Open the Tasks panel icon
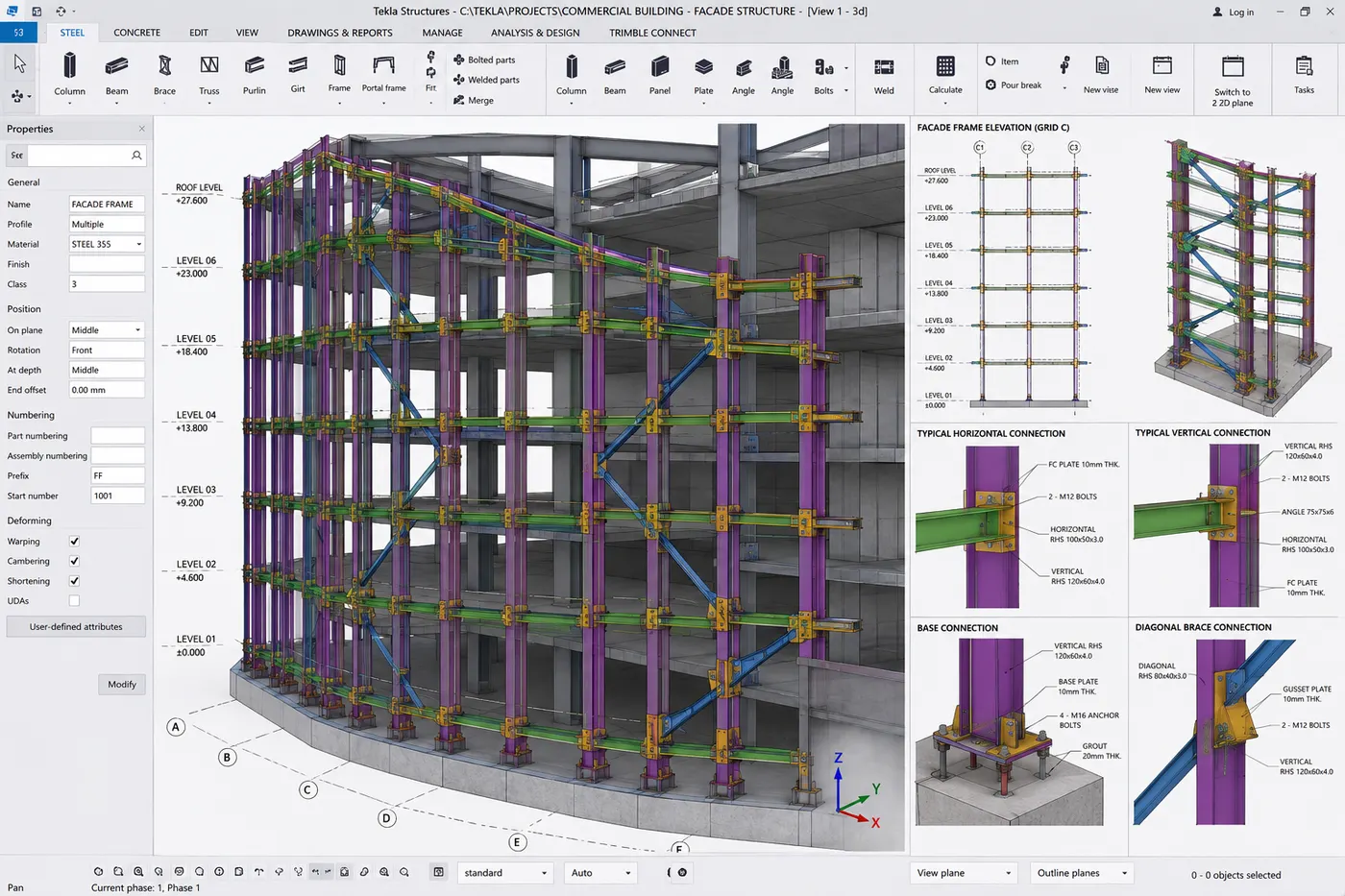Screen dimensions: 1345x896 pos(1304,75)
